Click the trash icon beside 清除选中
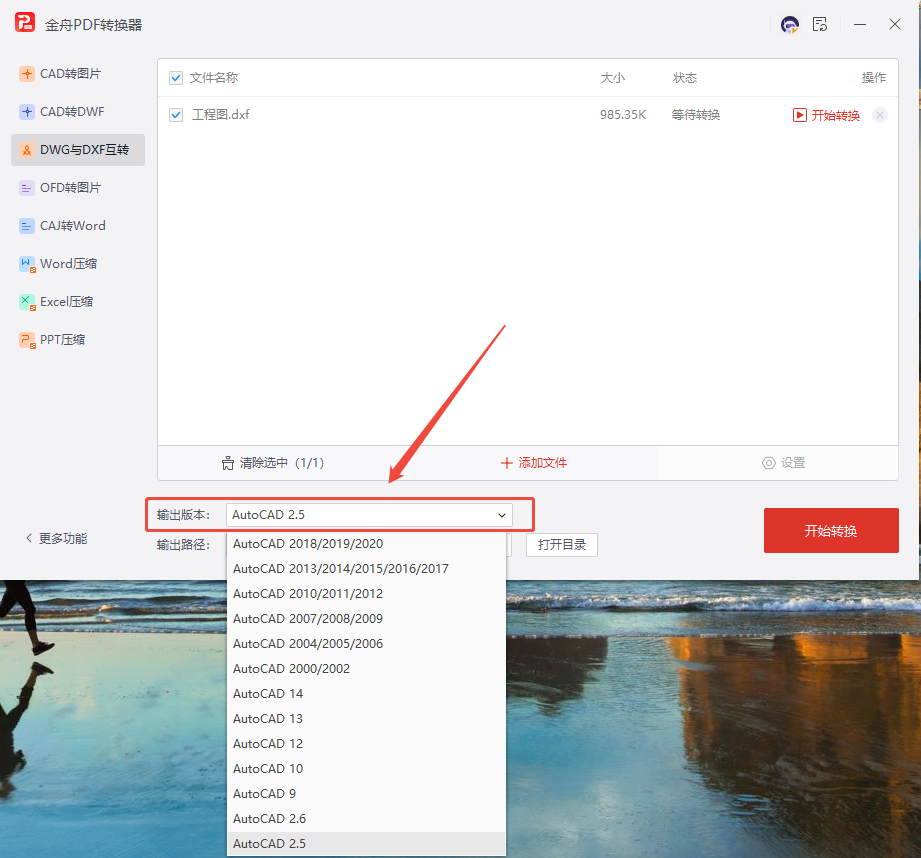 228,463
